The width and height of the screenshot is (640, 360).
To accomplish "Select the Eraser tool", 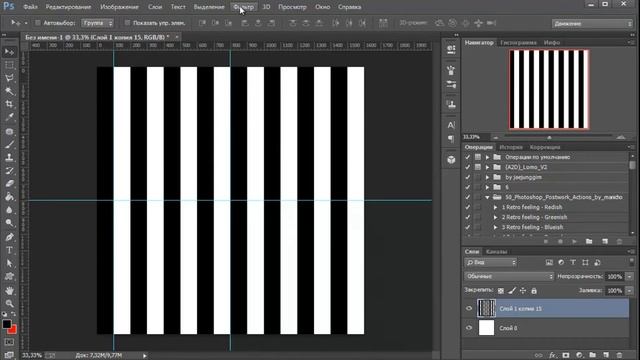I will coord(9,184).
